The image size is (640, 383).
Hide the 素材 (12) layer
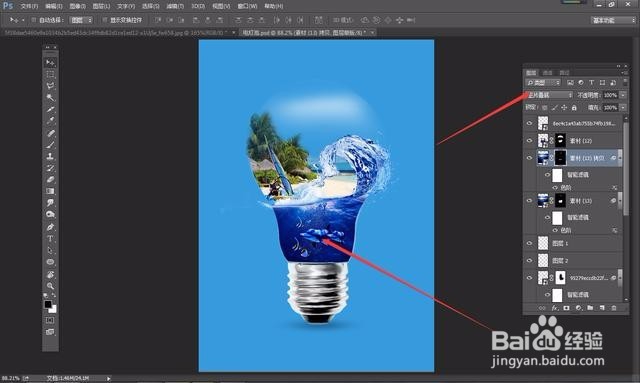coord(530,141)
